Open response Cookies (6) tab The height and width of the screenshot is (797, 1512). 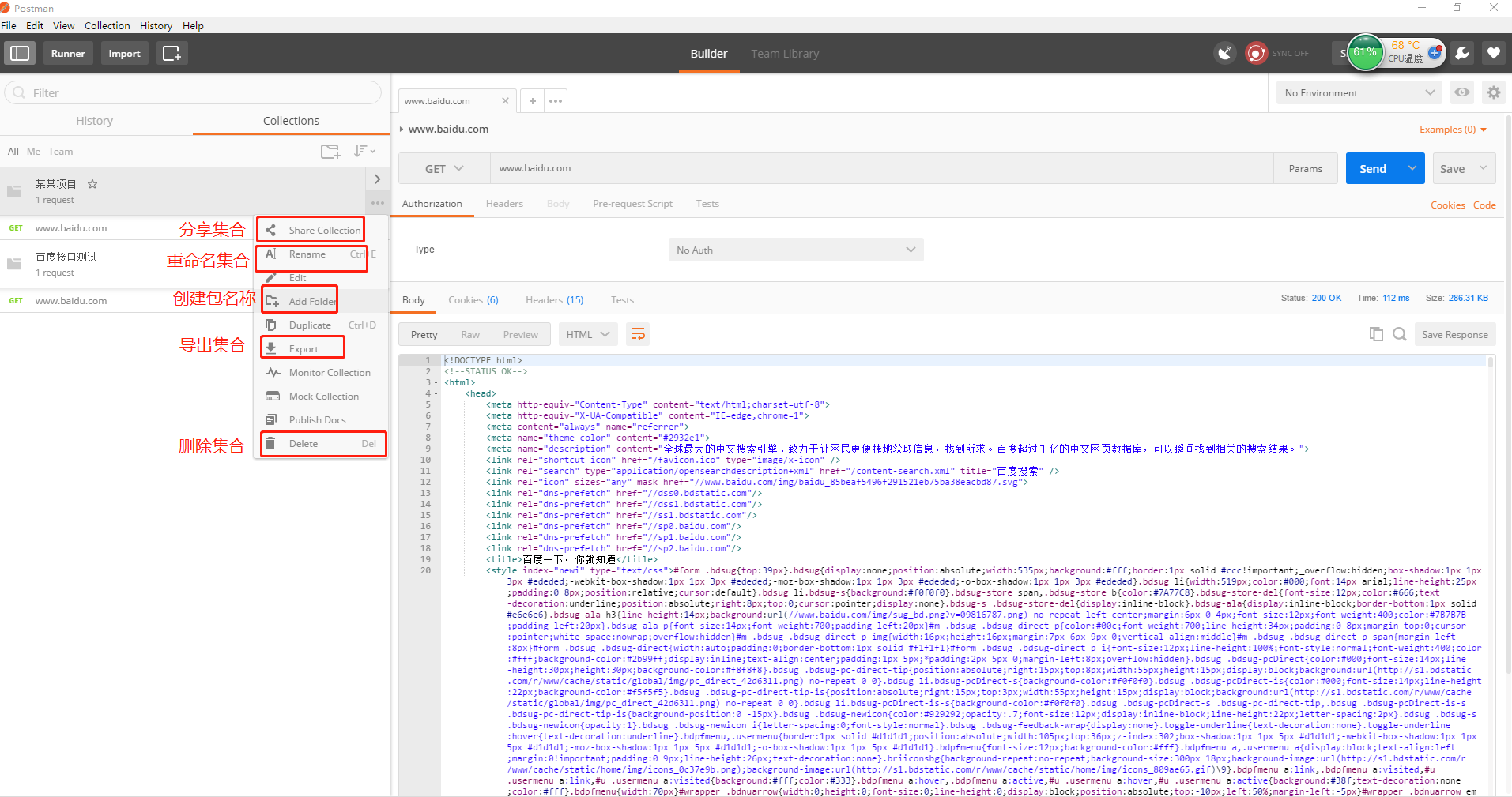click(473, 299)
